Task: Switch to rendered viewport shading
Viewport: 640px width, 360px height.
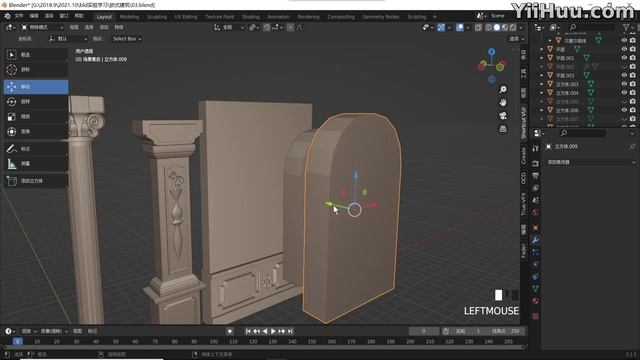Action: pos(513,27)
